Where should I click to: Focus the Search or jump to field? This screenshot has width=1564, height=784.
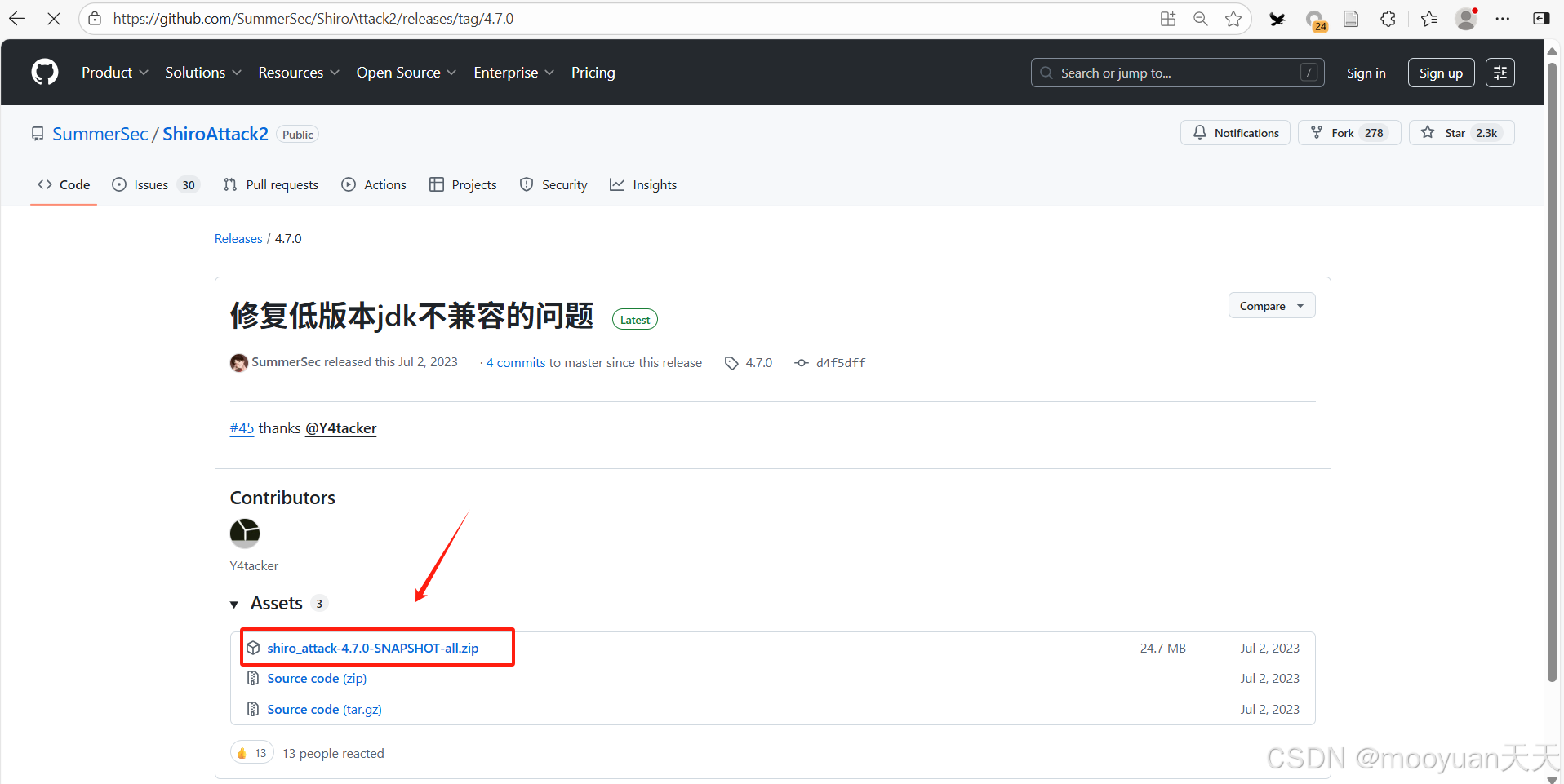(1177, 73)
